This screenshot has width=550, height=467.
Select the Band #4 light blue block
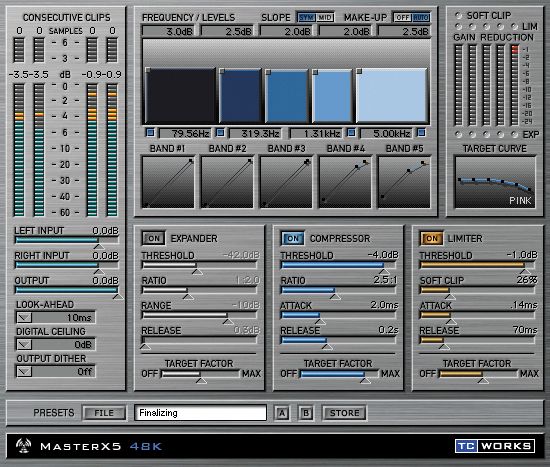(332, 95)
